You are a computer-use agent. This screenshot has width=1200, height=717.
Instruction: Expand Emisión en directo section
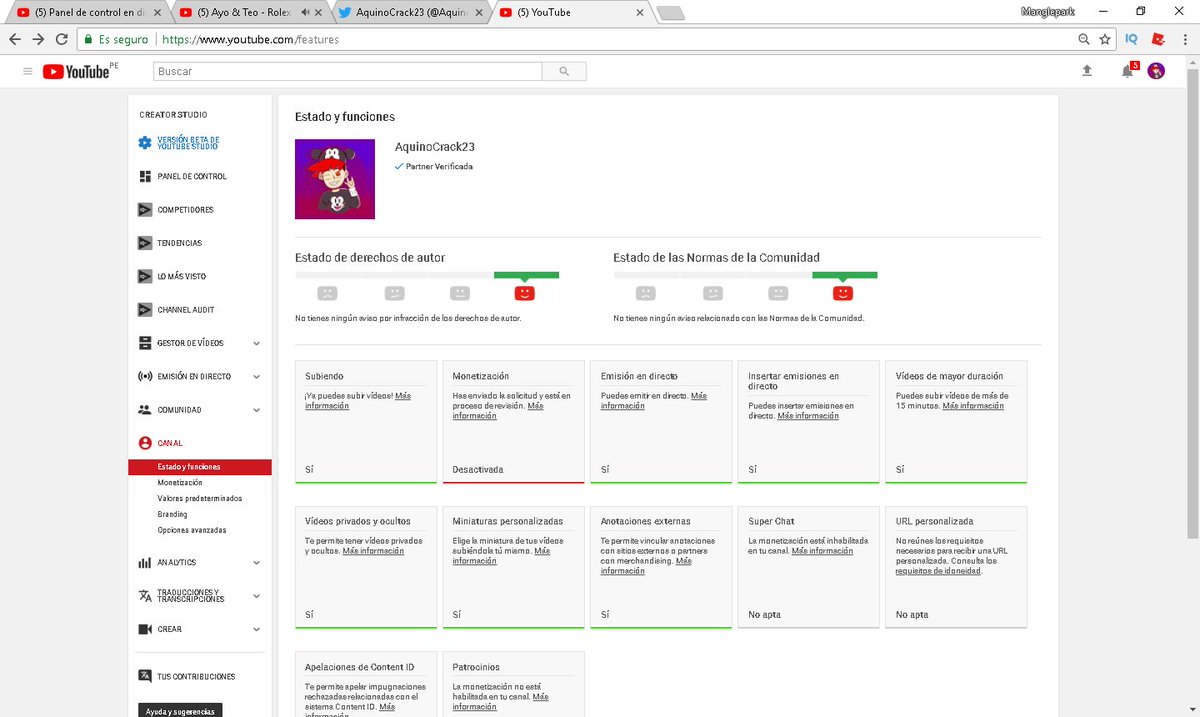pyautogui.click(x=257, y=377)
